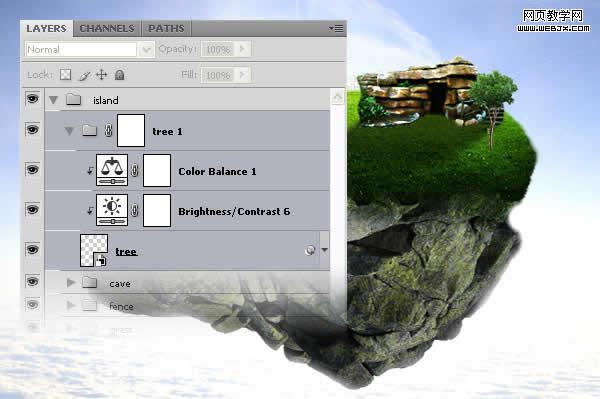Viewport: 600px width, 399px height.
Task: Open the Opacity slider arrow
Action: (242, 49)
